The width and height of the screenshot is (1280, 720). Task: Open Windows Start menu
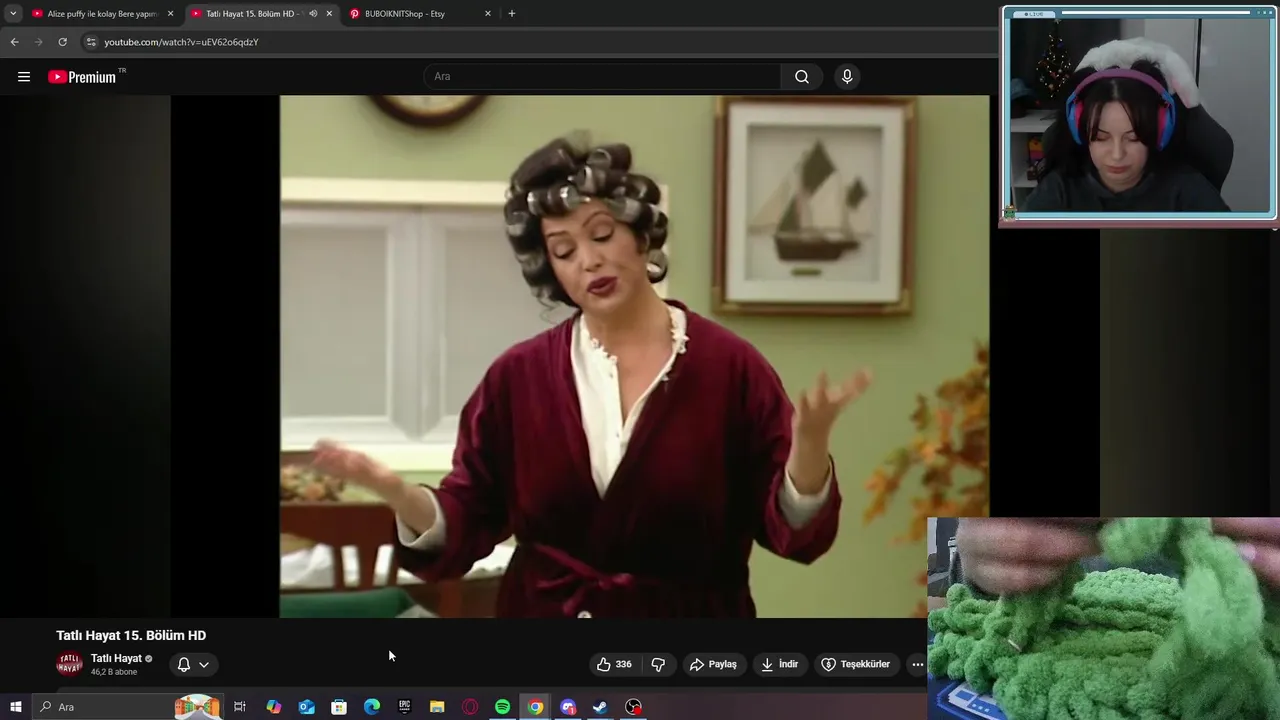pyautogui.click(x=15, y=707)
